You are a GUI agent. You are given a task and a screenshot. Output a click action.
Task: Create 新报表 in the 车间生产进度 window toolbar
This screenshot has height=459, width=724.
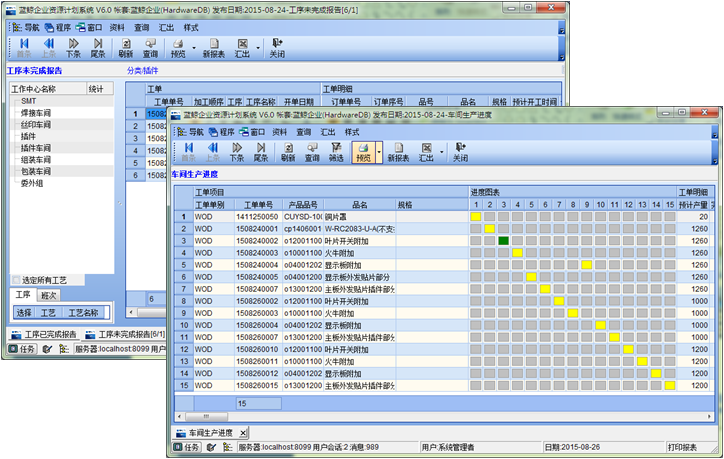pos(398,152)
